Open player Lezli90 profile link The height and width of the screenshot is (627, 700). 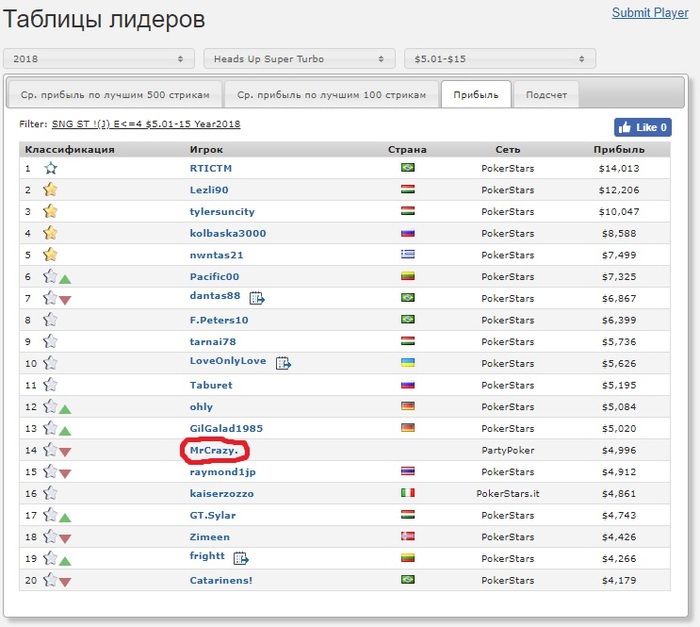point(209,190)
